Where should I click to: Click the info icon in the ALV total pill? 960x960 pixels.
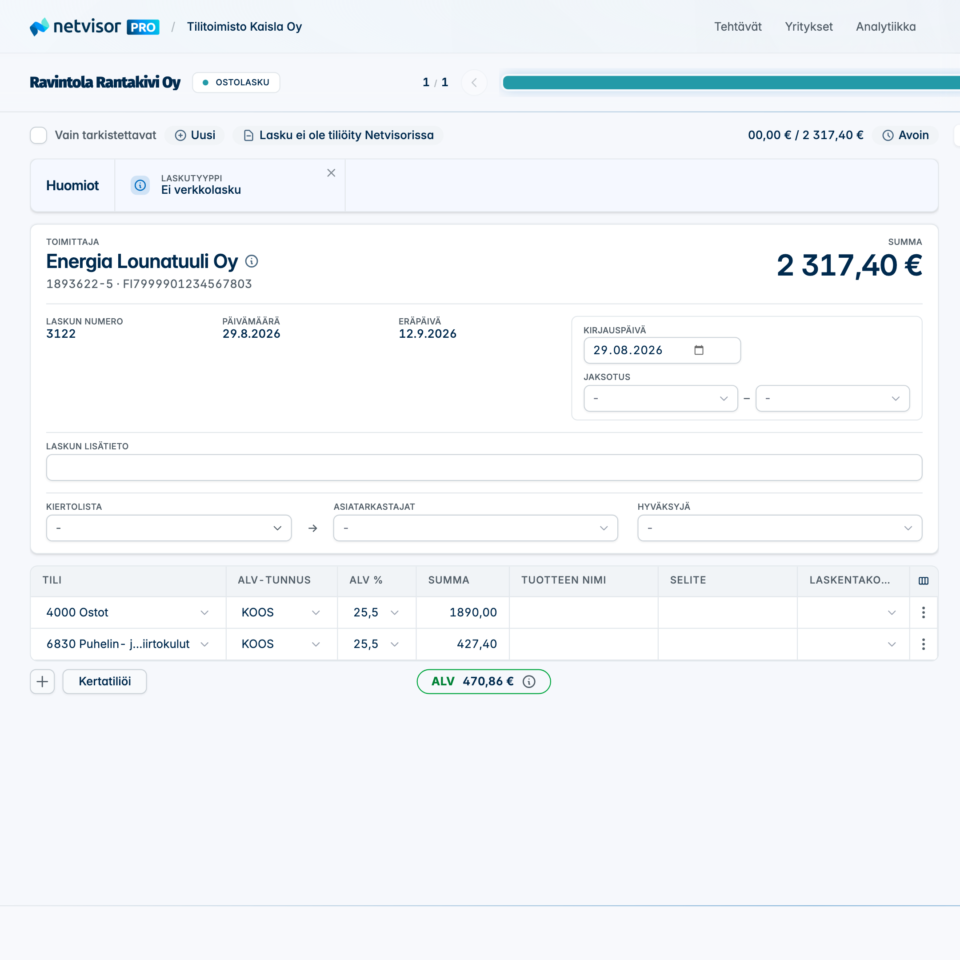(x=529, y=681)
